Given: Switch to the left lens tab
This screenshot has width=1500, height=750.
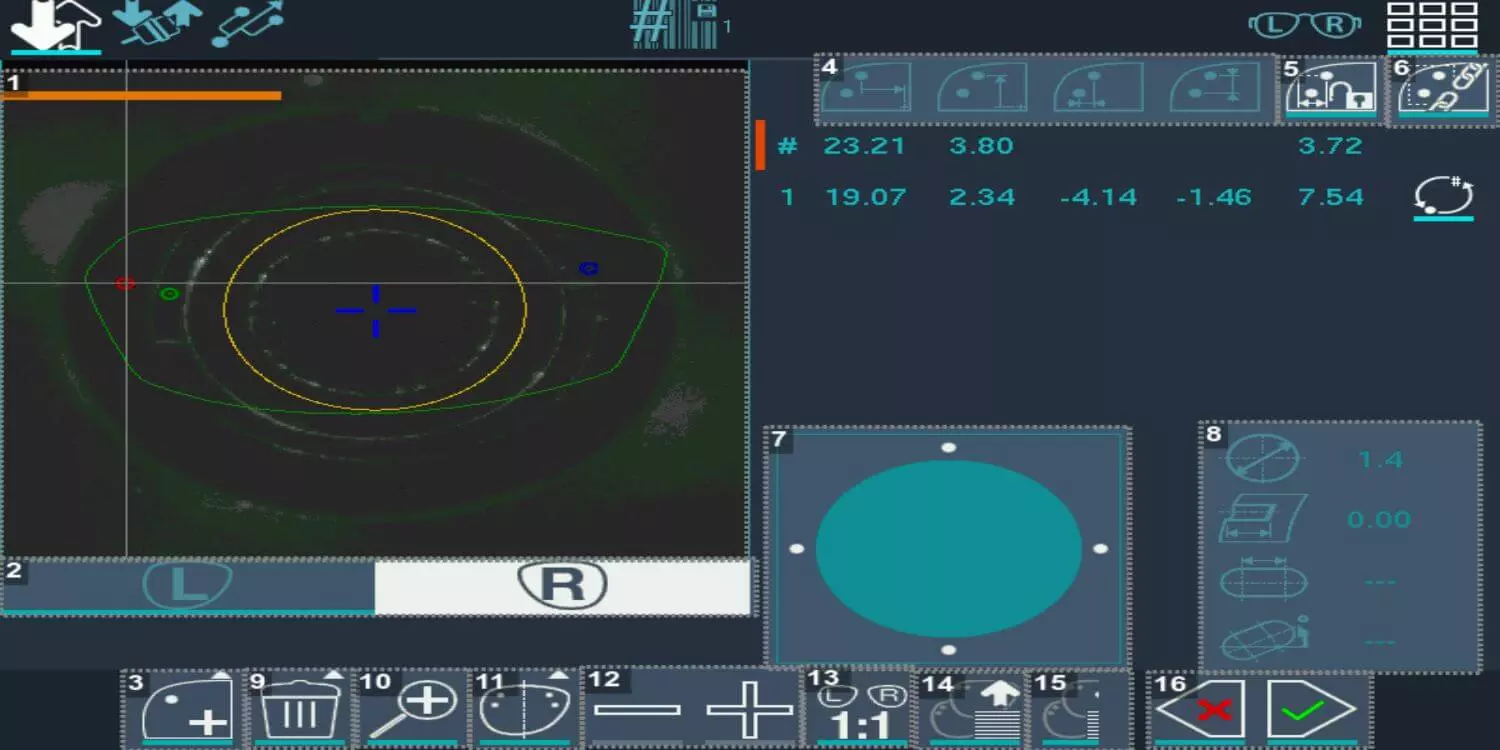Looking at the screenshot, I should (187, 585).
